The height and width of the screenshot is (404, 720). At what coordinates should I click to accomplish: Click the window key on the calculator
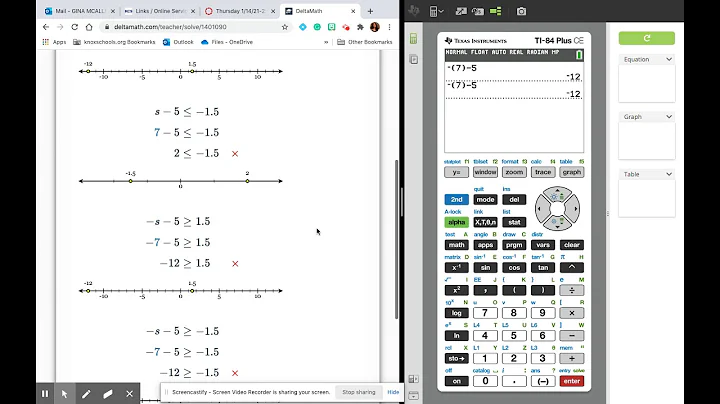[x=485, y=172]
